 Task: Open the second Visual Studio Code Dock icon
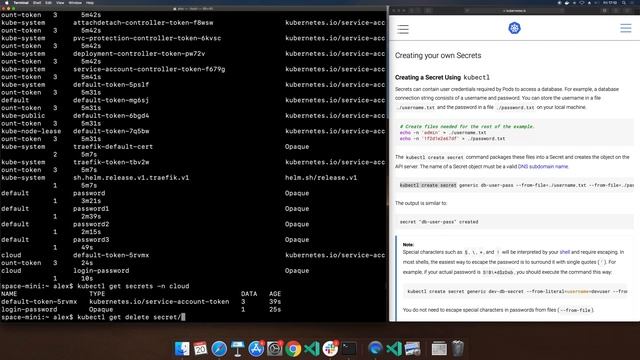click(x=394, y=349)
